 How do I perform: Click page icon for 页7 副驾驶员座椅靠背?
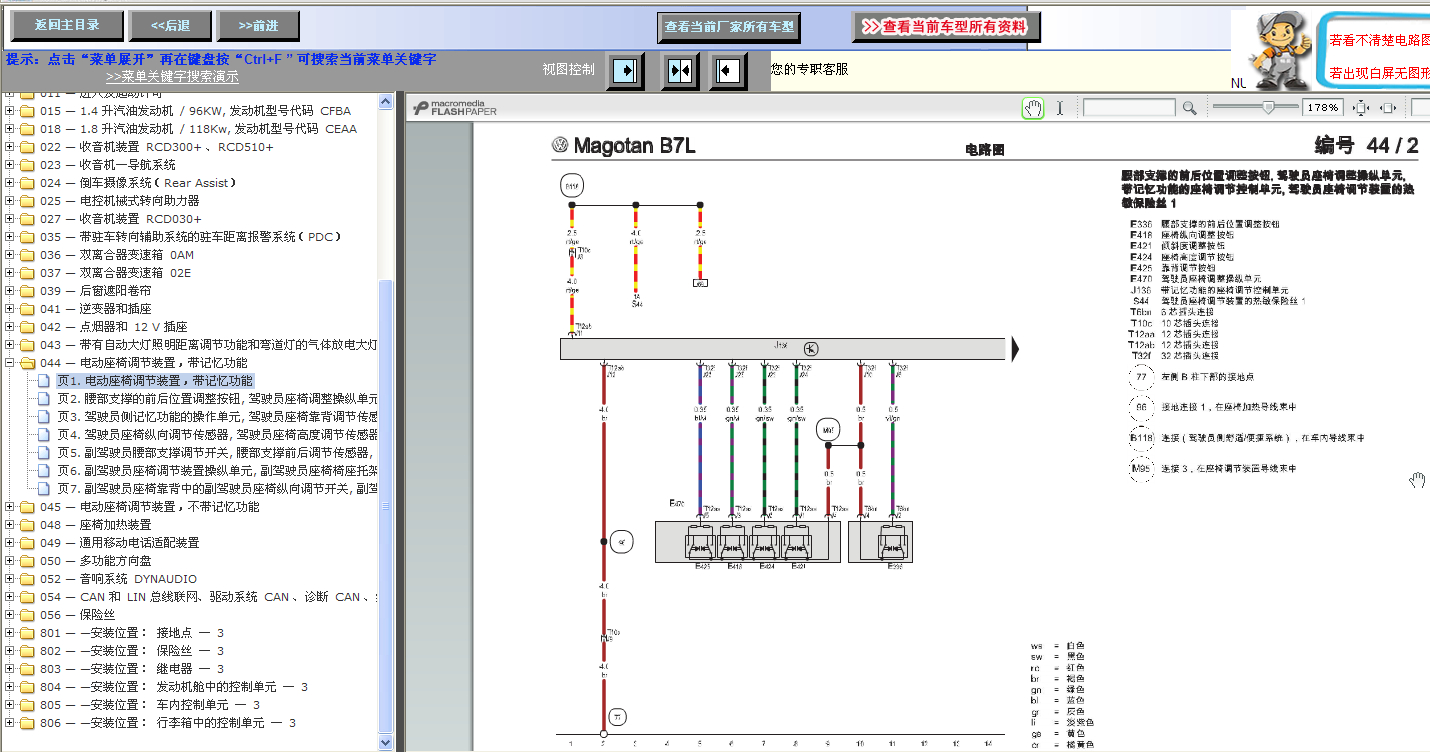tap(44, 489)
